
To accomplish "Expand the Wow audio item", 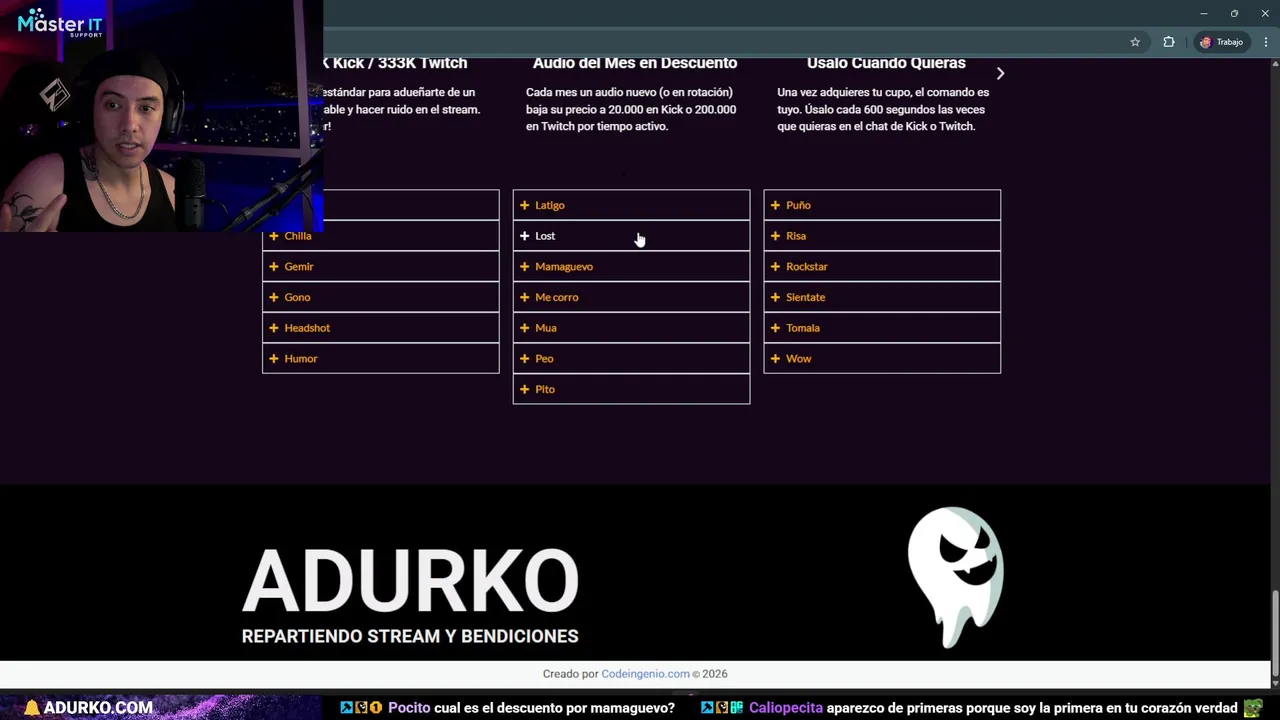I will (882, 359).
